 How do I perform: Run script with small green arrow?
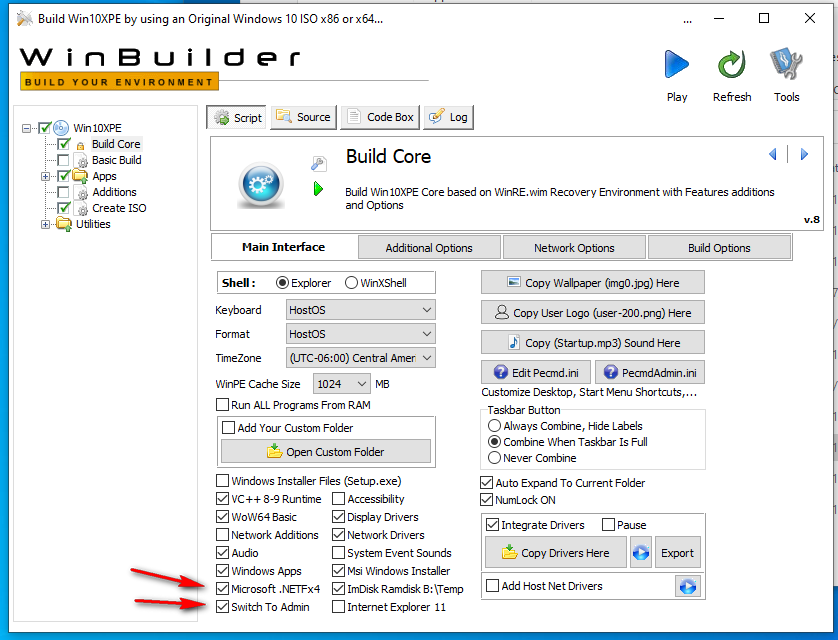319,189
